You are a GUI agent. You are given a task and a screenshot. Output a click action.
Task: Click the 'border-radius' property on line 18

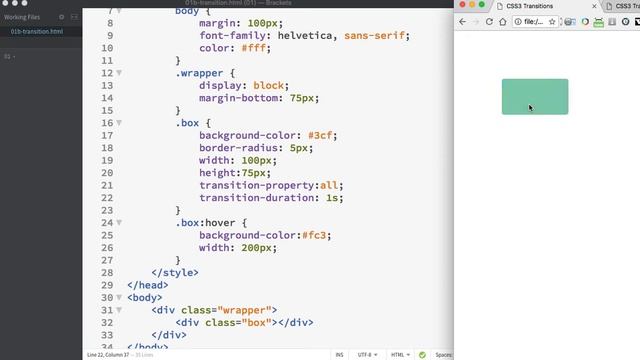[x=238, y=148]
